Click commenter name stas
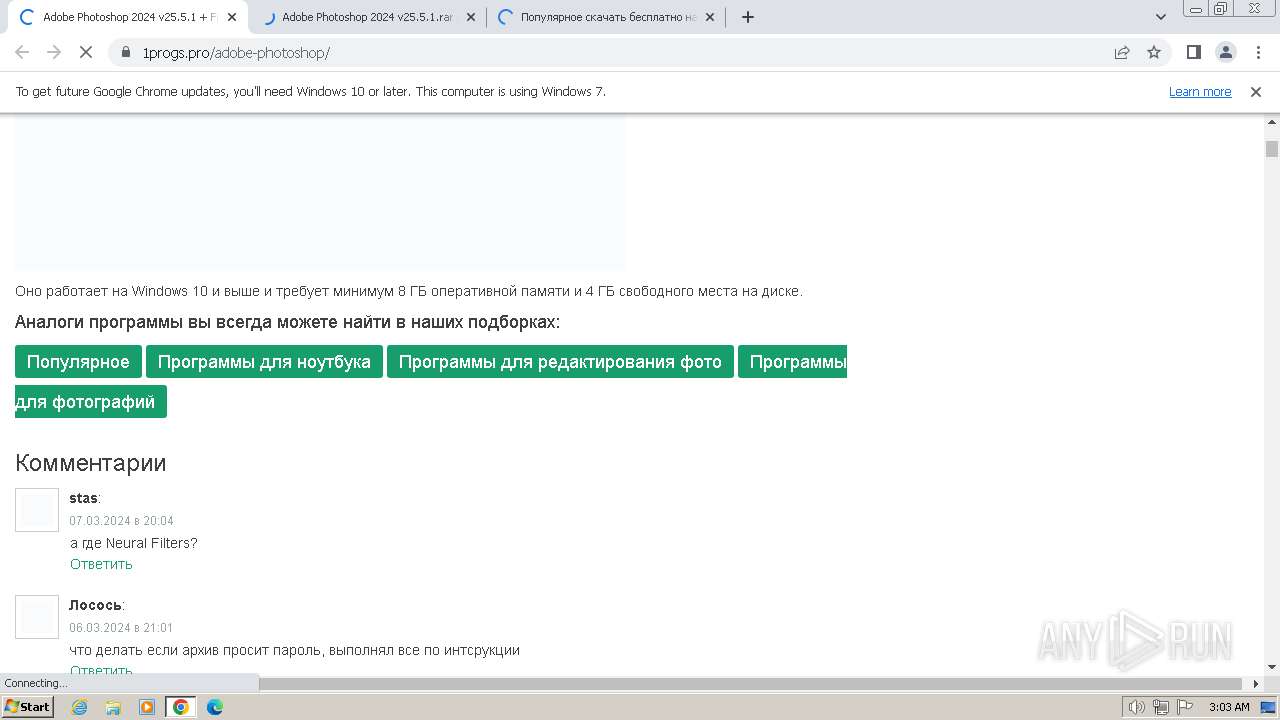Screen dimensions: 1280x720 point(83,498)
